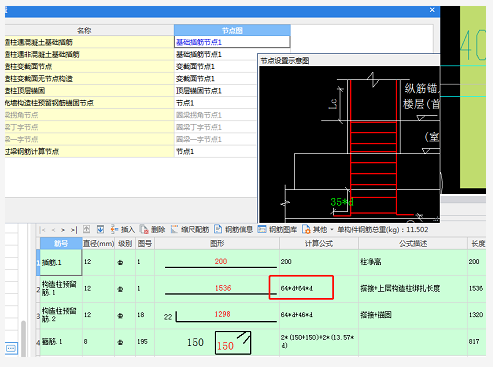Viewport: 493px width, 367px height.
Task: Click the 直径(mm) column header
Action: 98,243
